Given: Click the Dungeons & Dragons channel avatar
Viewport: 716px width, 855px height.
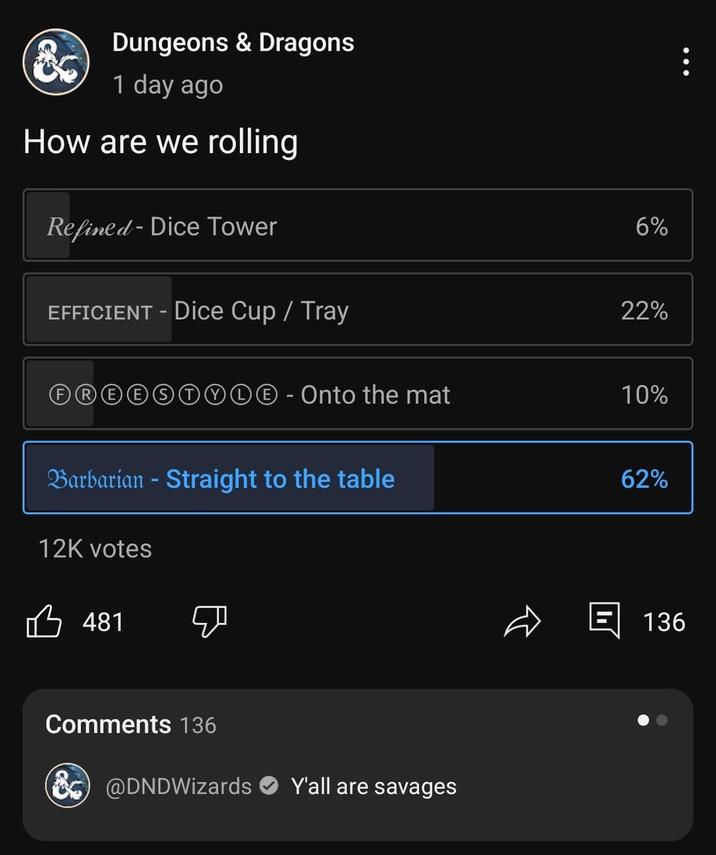Looking at the screenshot, I should (x=56, y=62).
